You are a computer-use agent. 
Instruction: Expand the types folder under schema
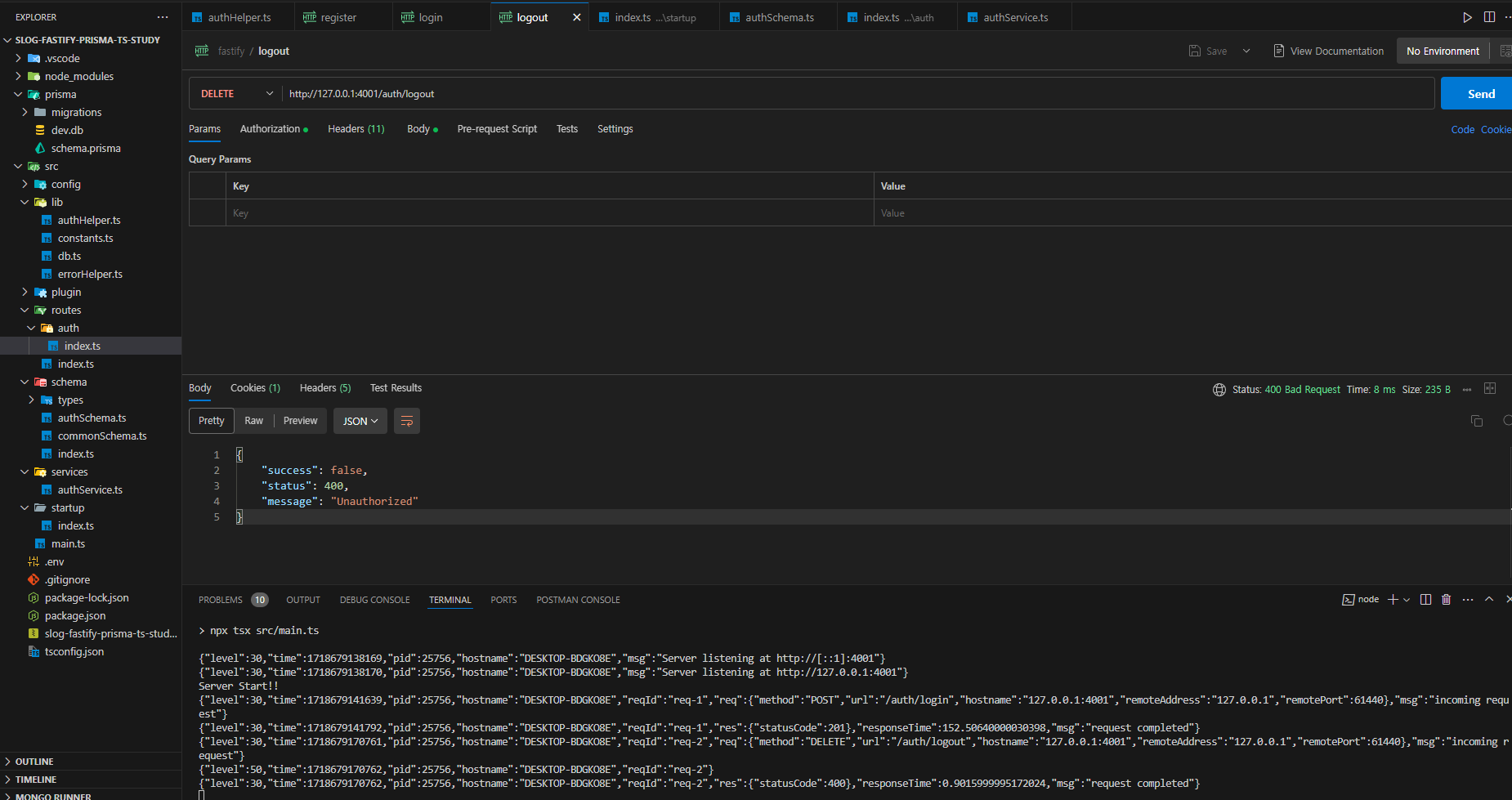(31, 400)
